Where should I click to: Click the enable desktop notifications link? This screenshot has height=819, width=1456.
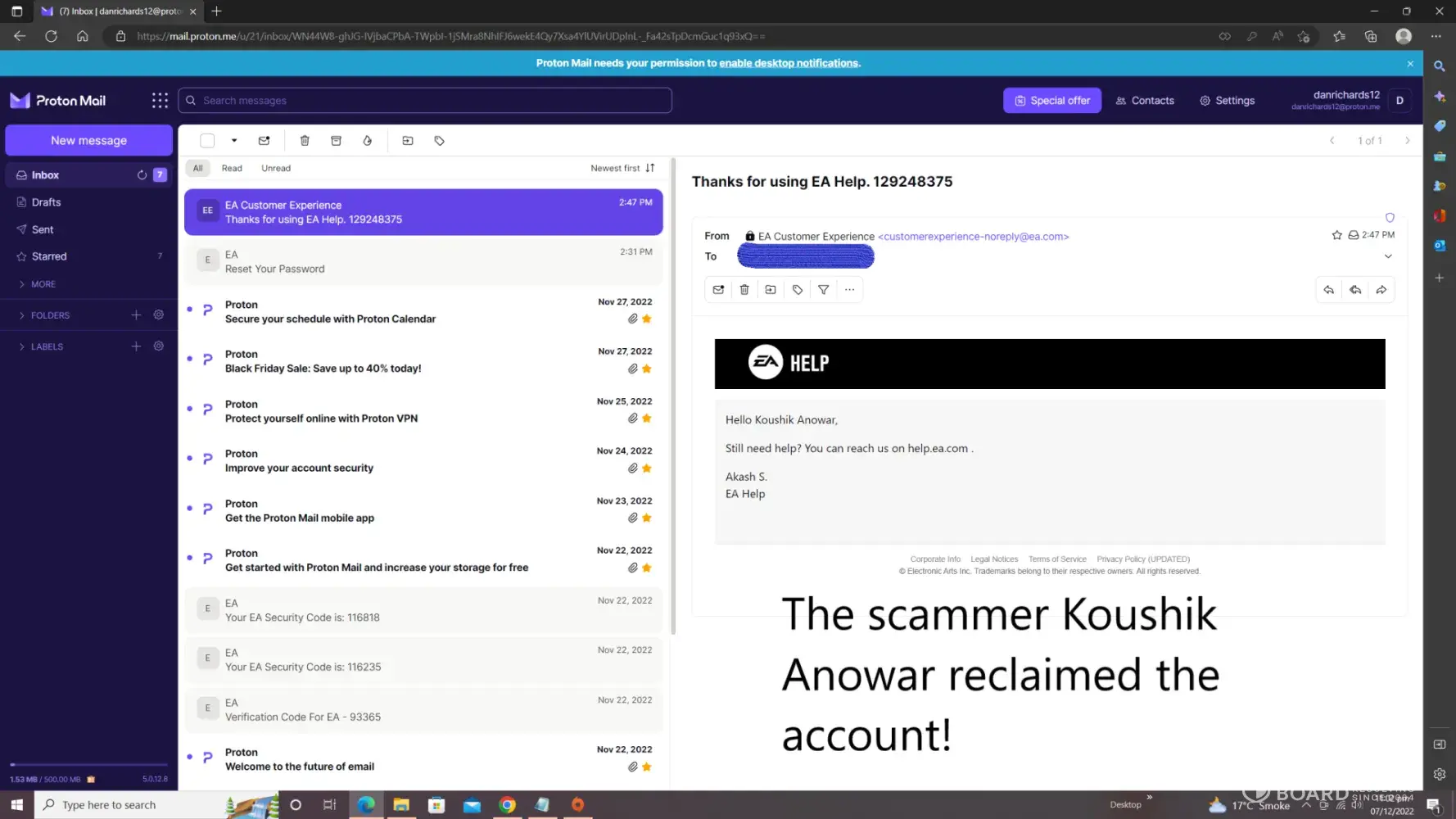coord(789,63)
